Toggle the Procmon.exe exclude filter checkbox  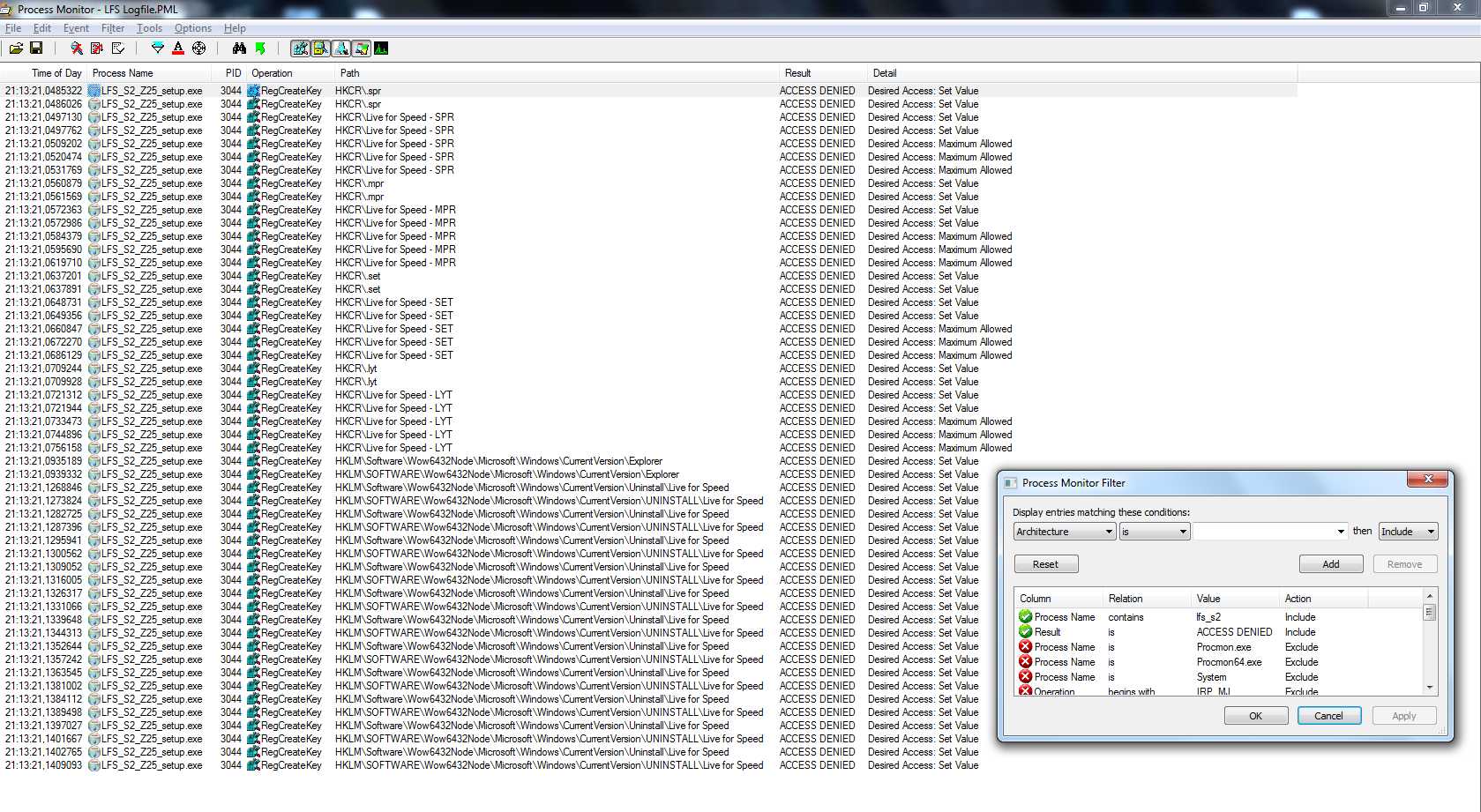pos(1025,647)
